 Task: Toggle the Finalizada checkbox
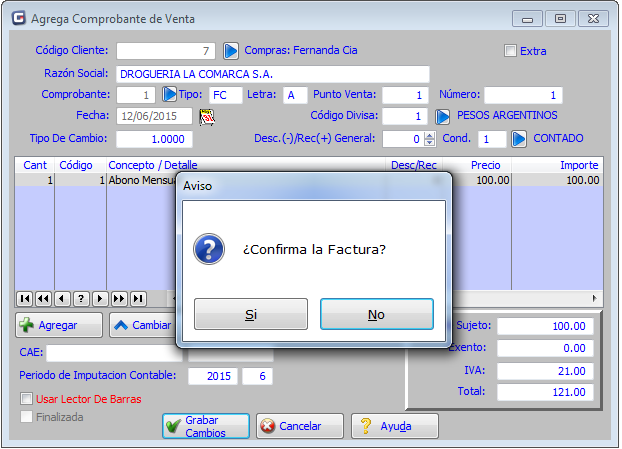point(27,417)
